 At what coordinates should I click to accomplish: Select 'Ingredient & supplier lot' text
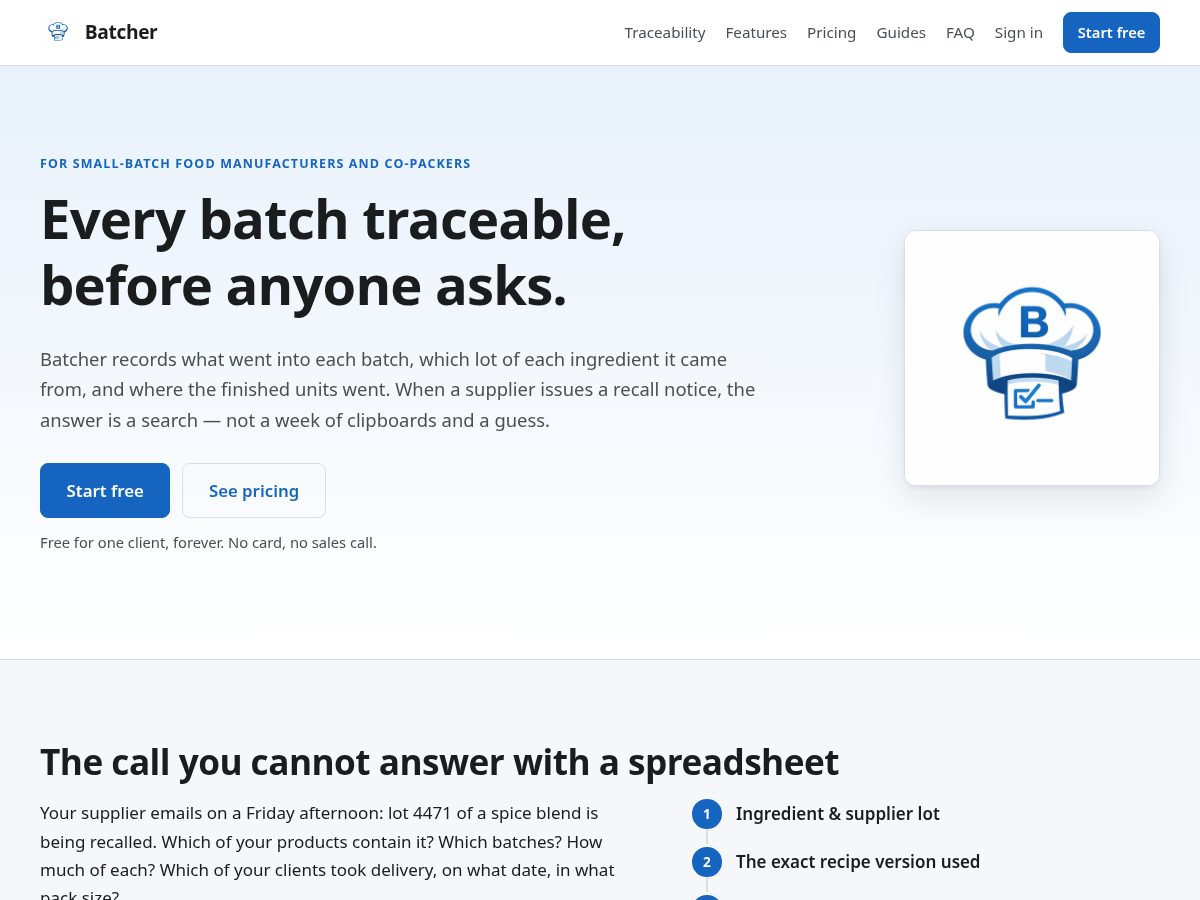pyautogui.click(x=838, y=814)
